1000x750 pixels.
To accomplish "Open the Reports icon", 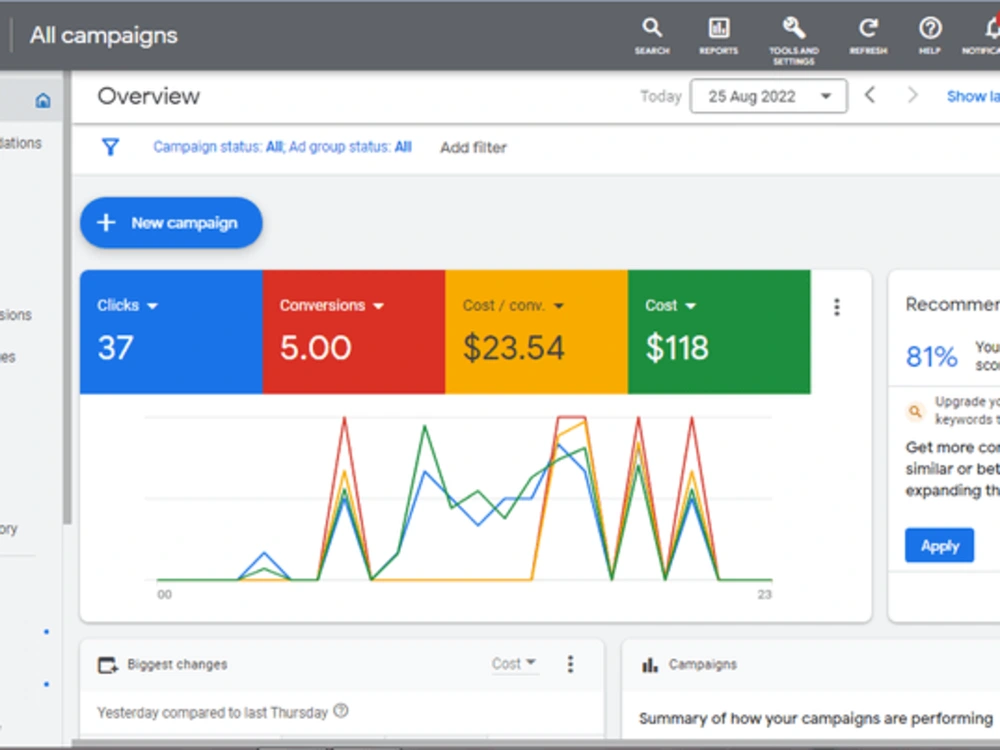I will (719, 36).
